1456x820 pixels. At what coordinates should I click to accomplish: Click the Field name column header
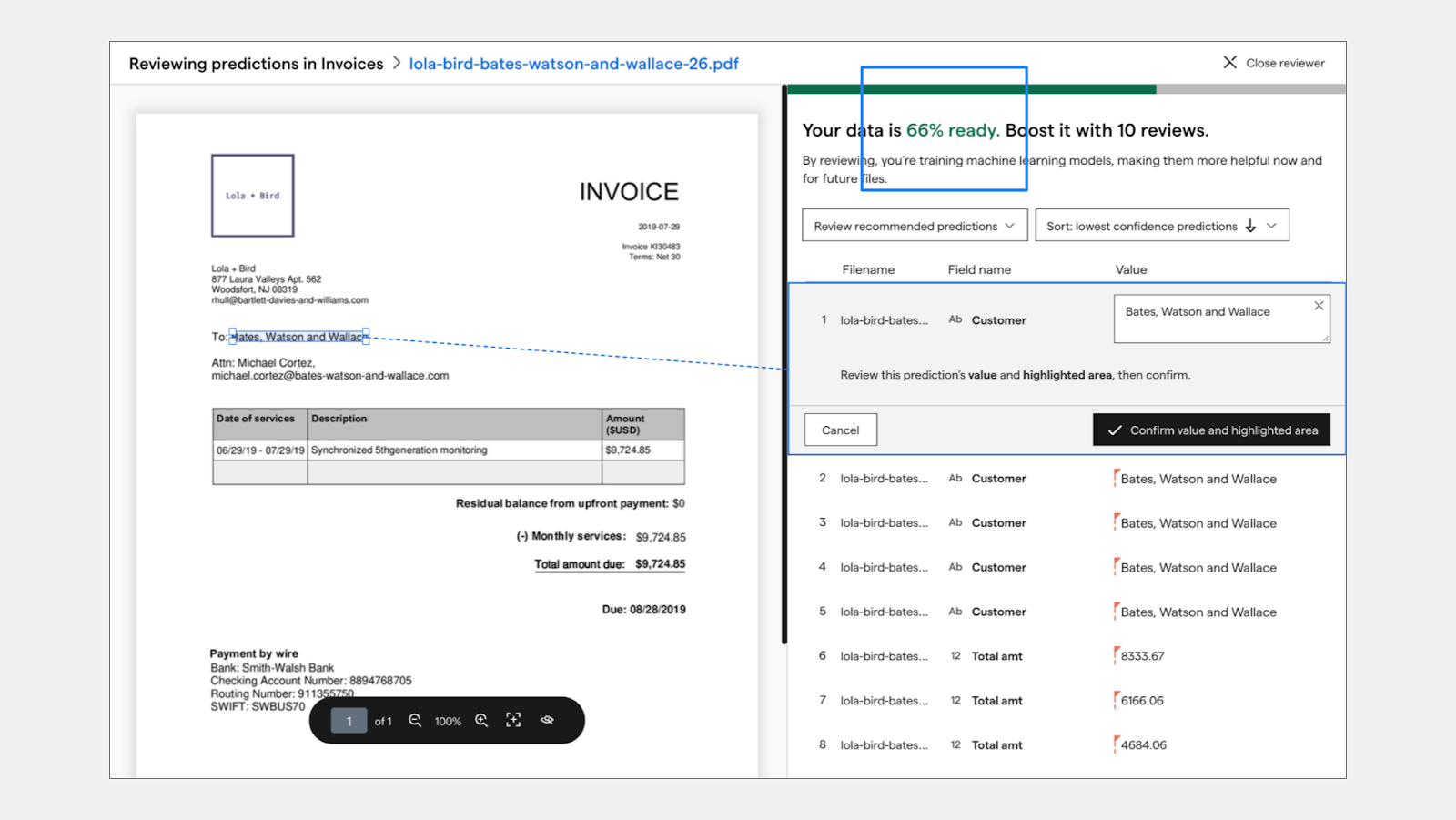[979, 269]
